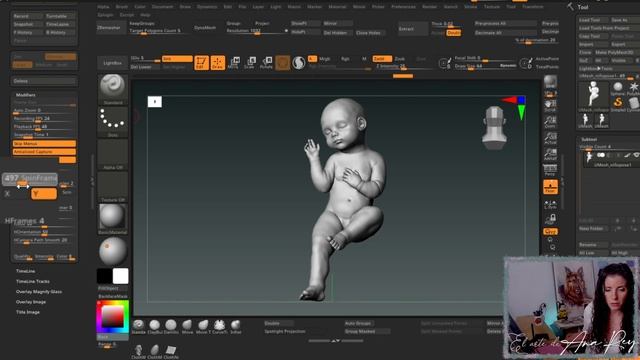This screenshot has width=640, height=360.
Task: Activate the Draw mode button
Action: 218,62
